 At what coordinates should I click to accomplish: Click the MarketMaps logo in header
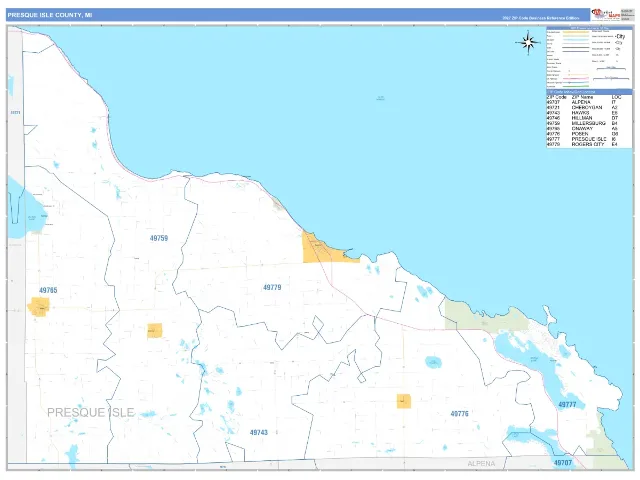click(x=606, y=15)
